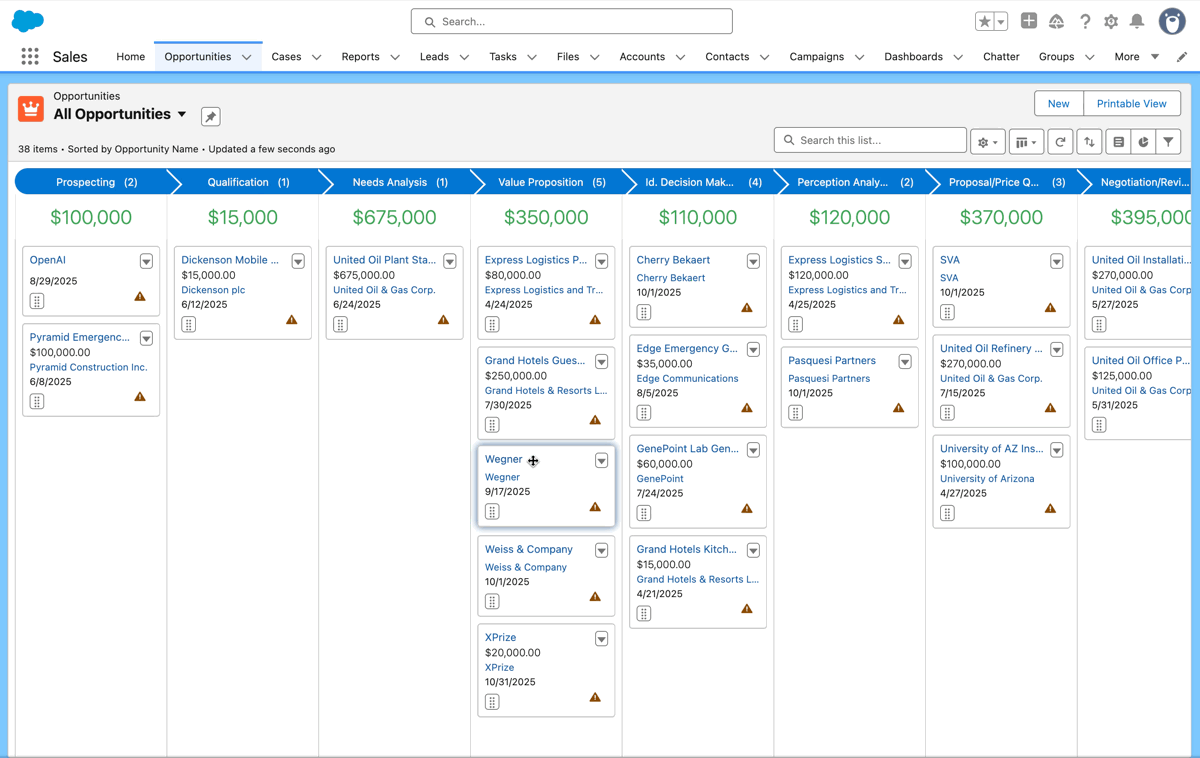Open the Setup gear in header

1111,21
